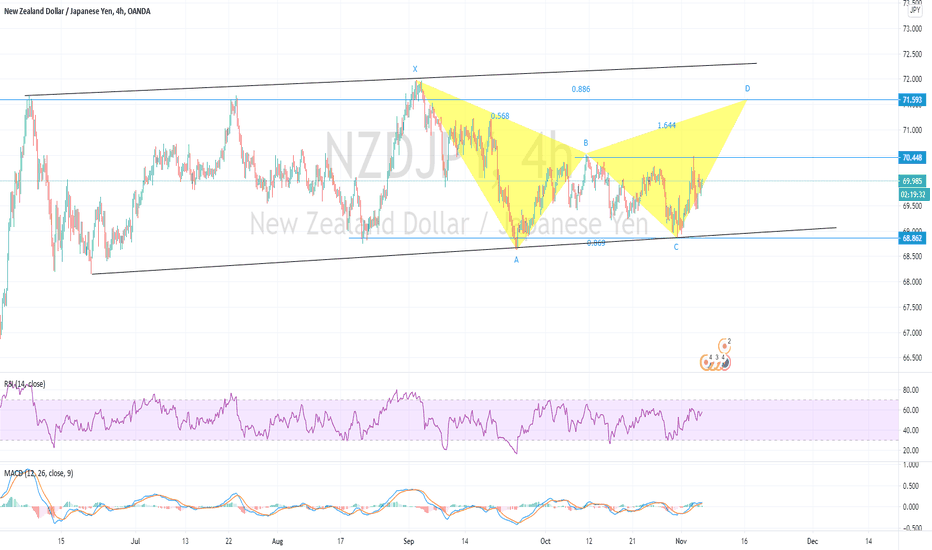Click the 20.00 level on RSI scale
Viewport: 932px width, 550px height.
(911, 450)
